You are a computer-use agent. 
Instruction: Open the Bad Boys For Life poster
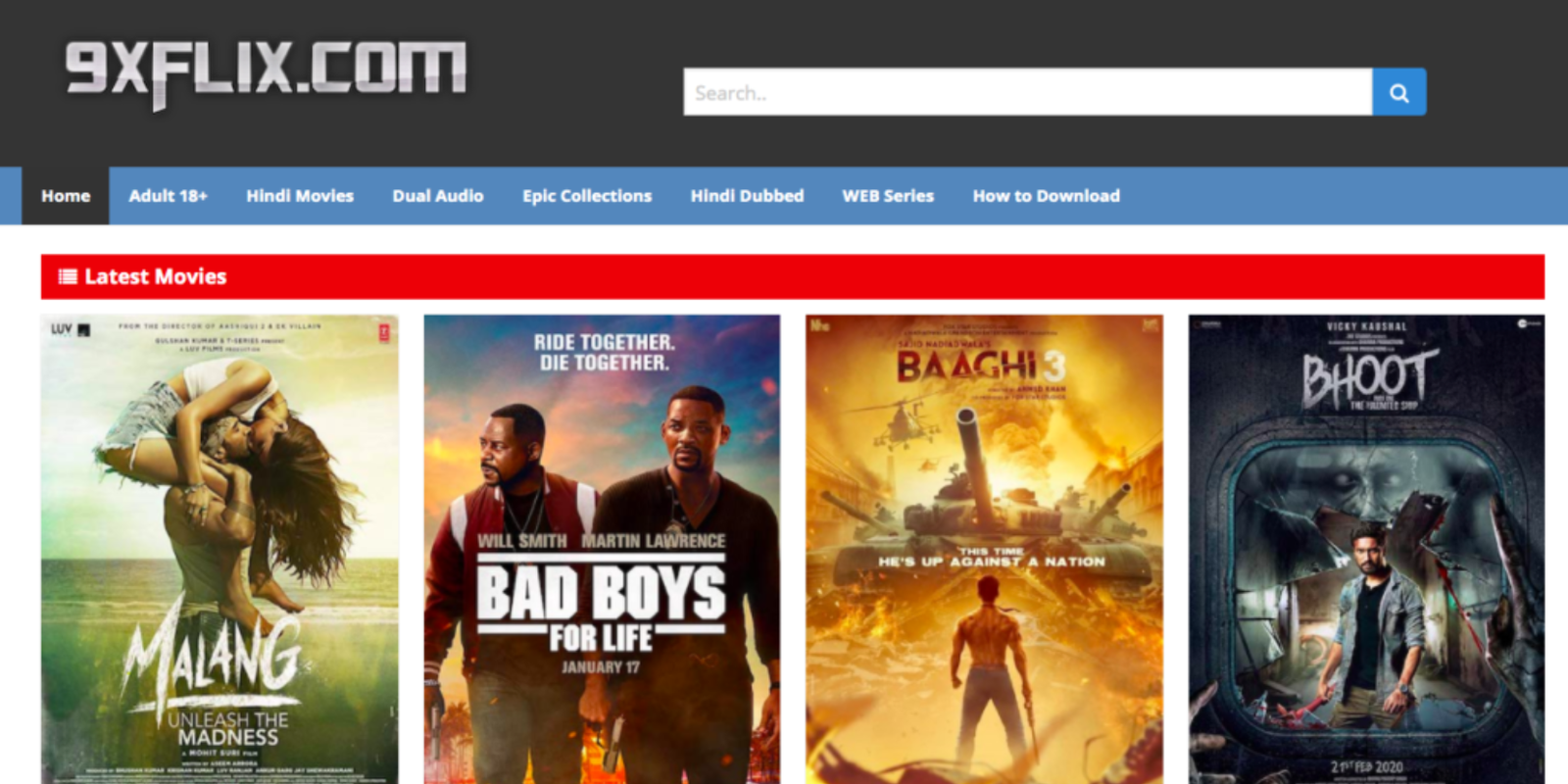coord(602,549)
